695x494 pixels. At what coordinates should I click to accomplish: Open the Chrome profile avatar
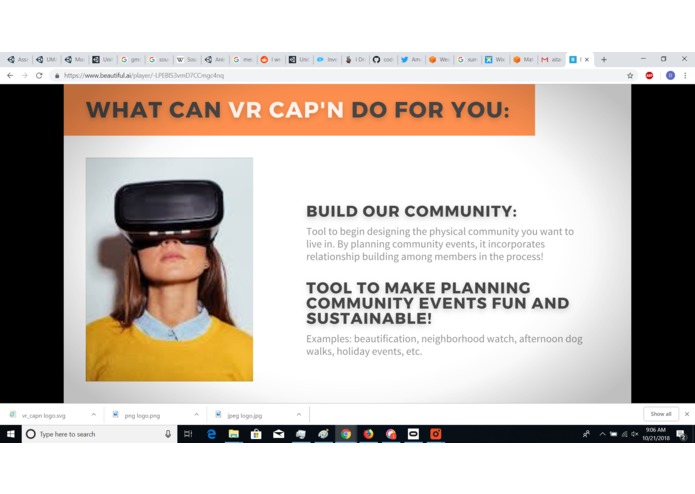670,76
